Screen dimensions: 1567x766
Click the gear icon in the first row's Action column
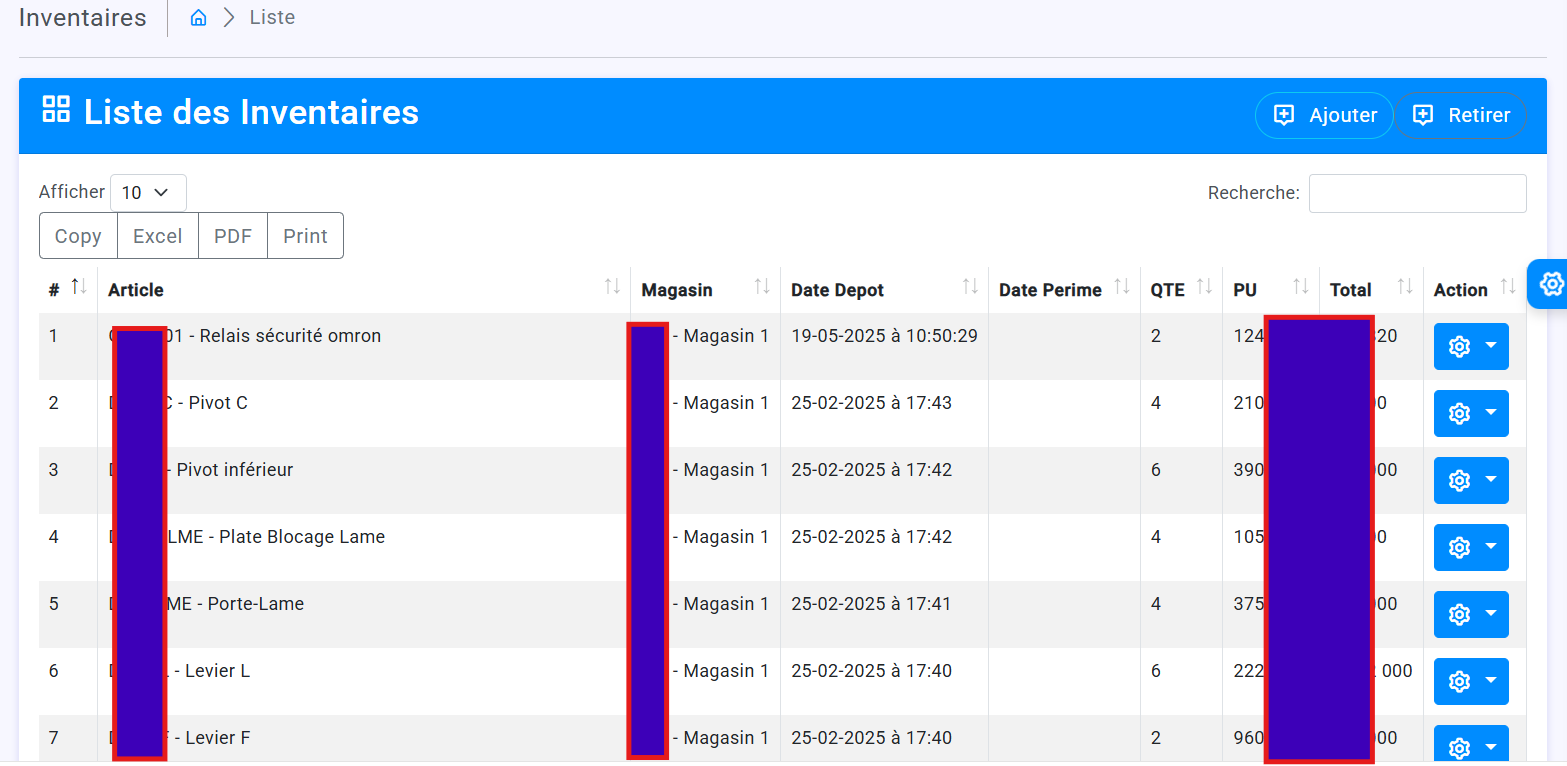point(1459,346)
